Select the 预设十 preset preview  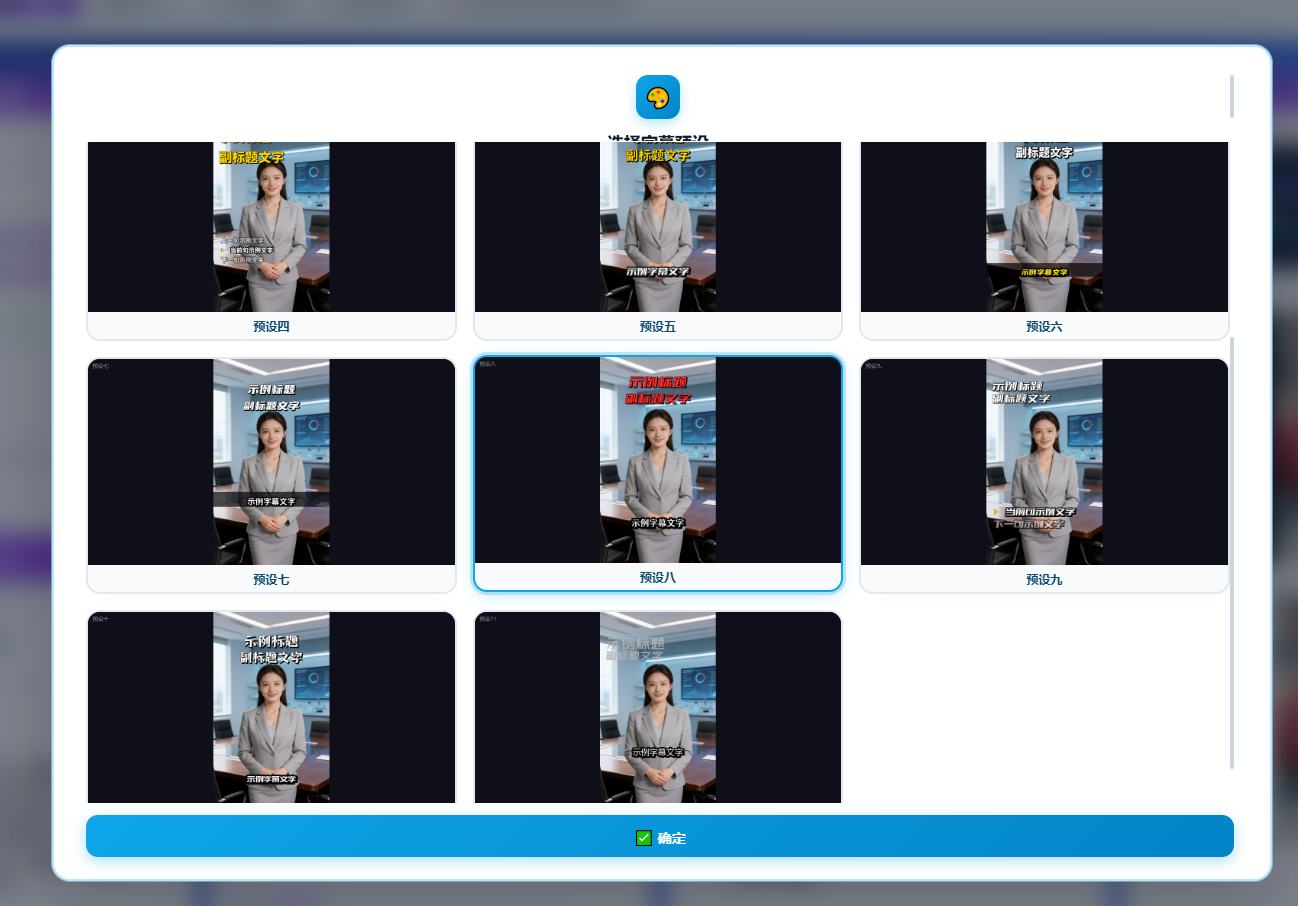(x=271, y=707)
